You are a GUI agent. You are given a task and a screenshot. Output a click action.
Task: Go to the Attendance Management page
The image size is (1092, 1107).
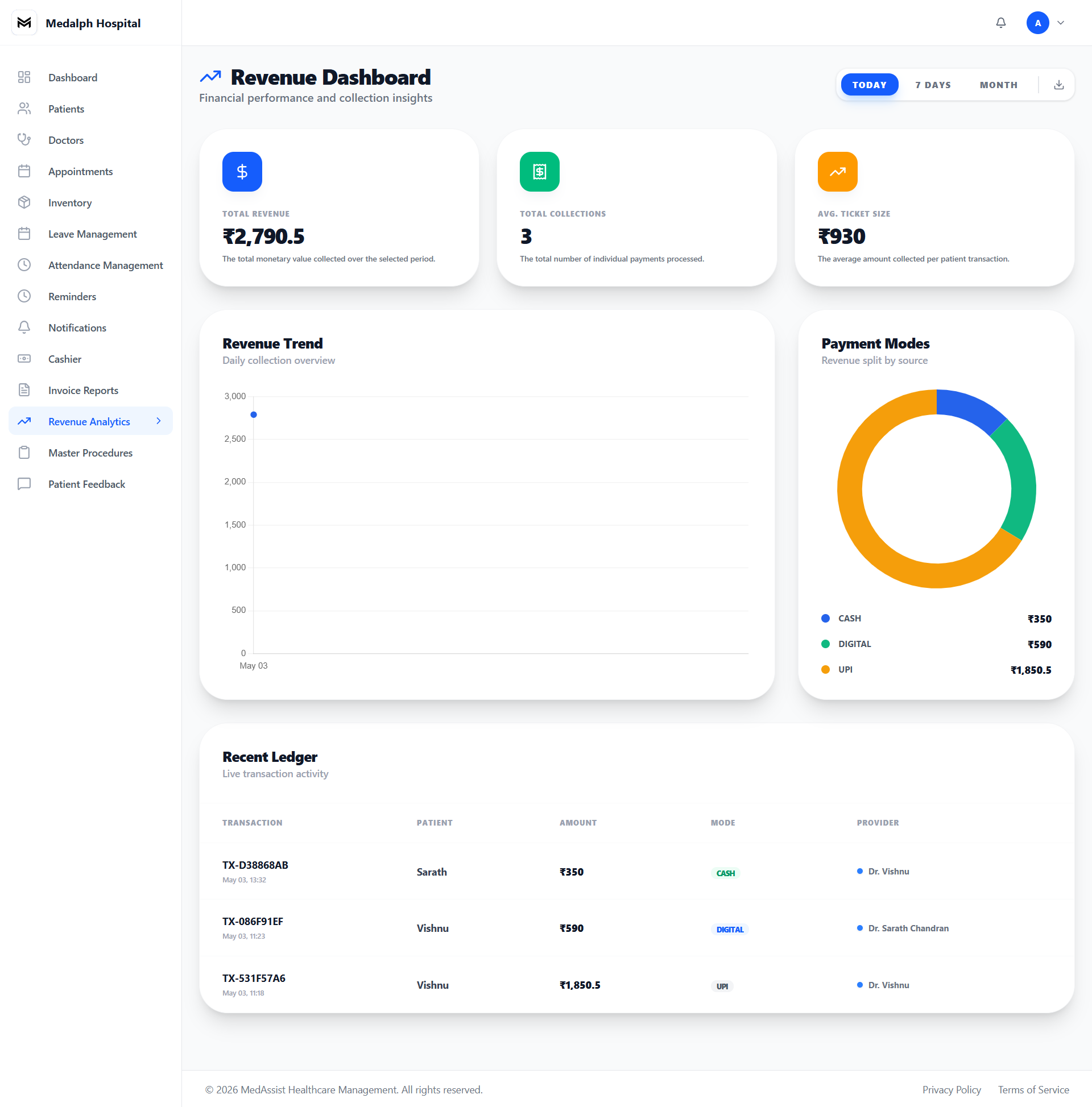[x=90, y=265]
